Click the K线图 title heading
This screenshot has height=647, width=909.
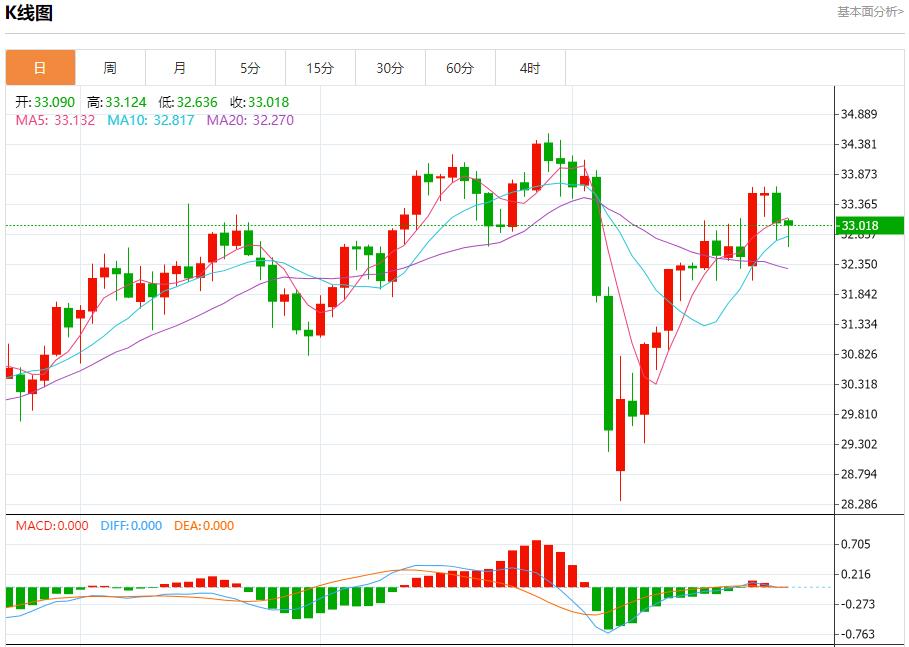tap(31, 13)
